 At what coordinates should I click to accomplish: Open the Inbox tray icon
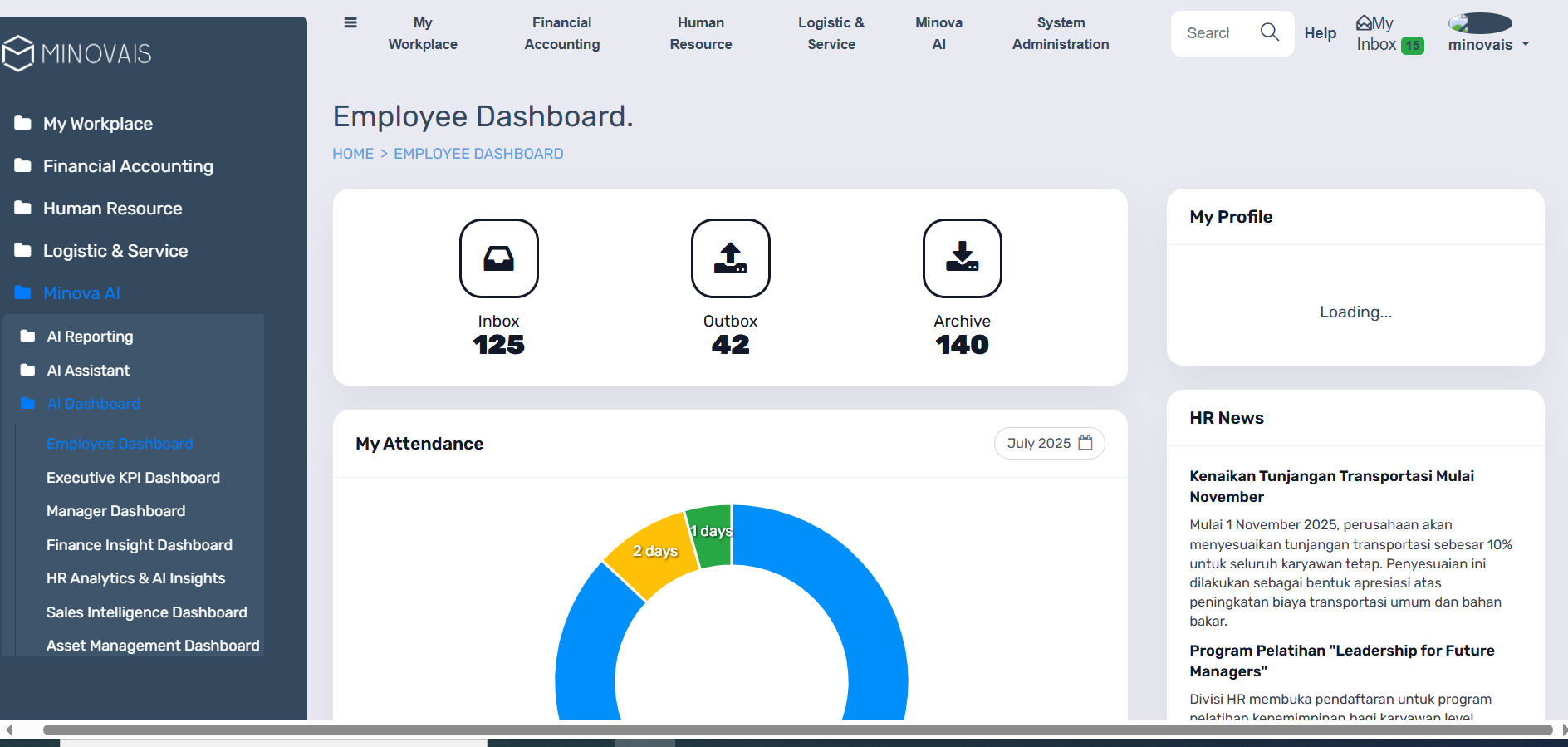point(498,258)
